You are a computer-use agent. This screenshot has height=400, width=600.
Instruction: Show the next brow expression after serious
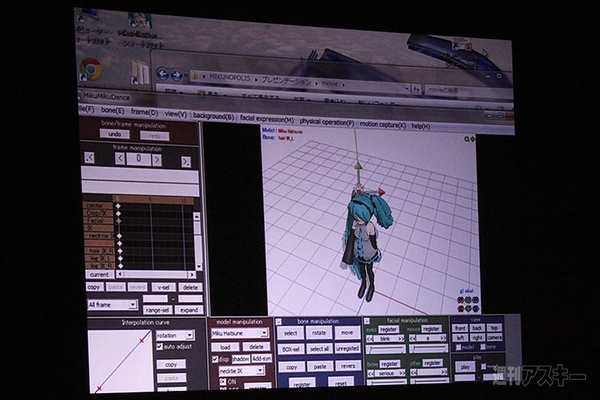[x=402, y=373]
